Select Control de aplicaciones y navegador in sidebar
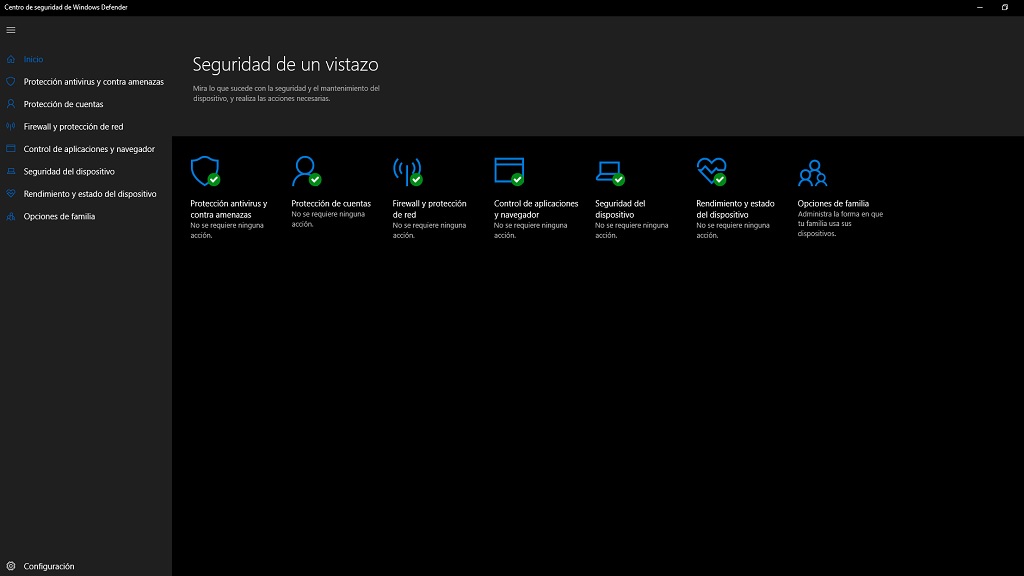The image size is (1024, 576). point(89,149)
